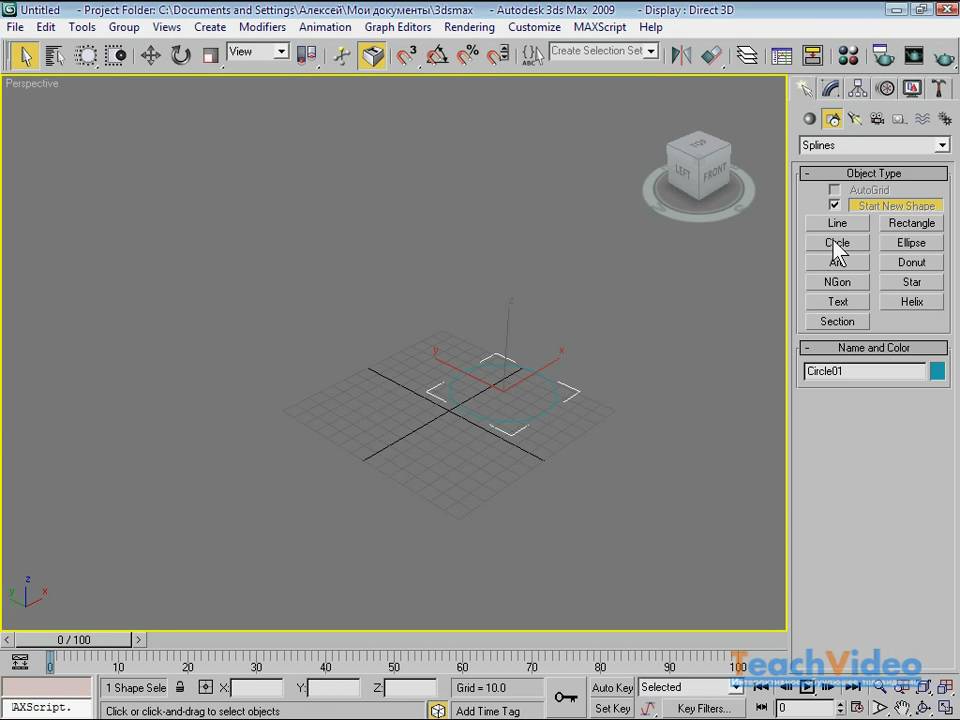Open Schematic View icon

pos(812,56)
